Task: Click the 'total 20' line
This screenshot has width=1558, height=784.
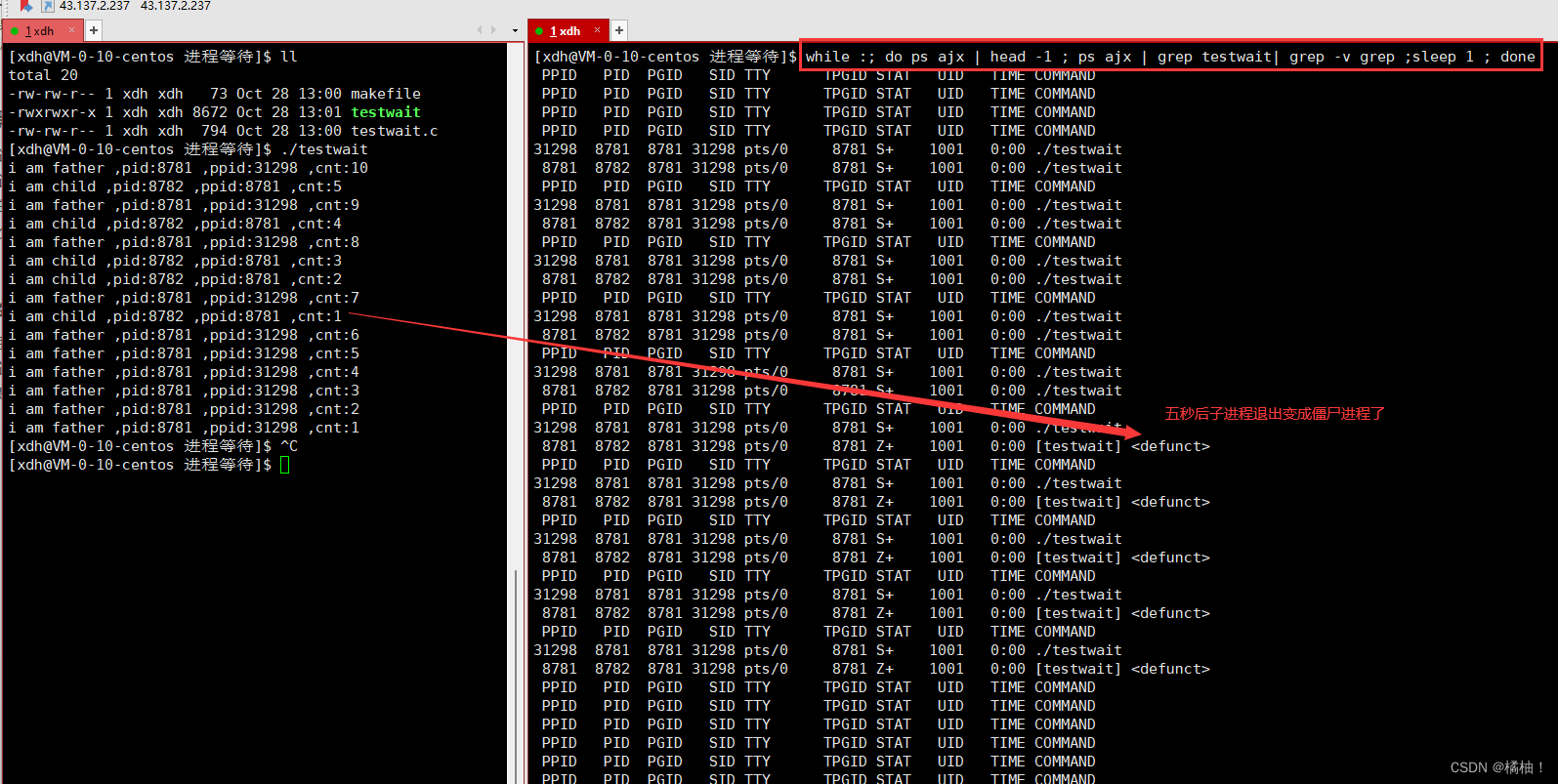Action: (x=43, y=75)
